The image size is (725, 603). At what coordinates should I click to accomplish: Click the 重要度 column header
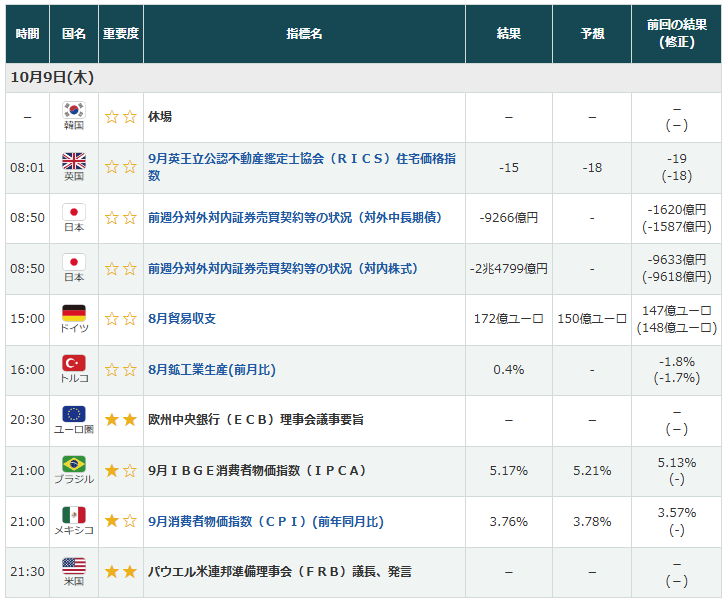(120, 34)
